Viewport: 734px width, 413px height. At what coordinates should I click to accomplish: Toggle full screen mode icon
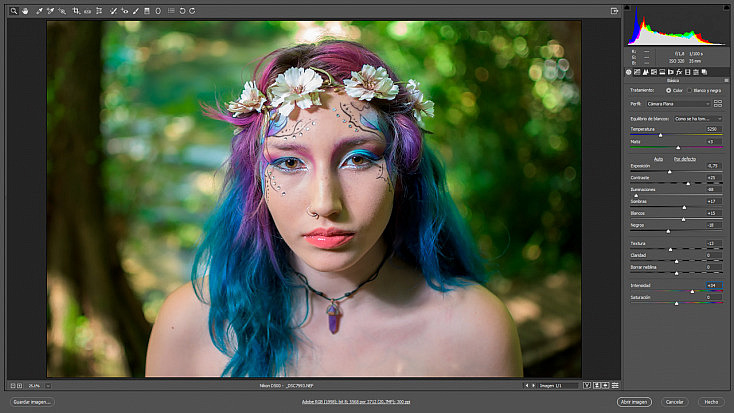(x=615, y=11)
